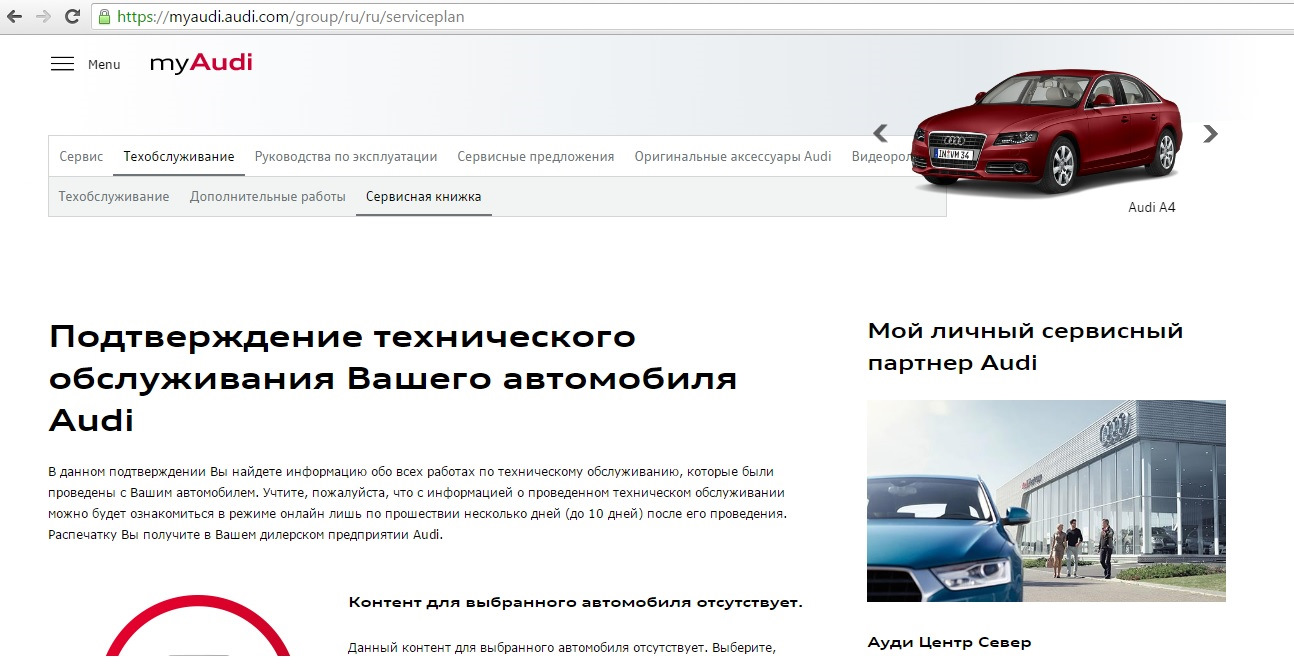Show next car with right chevron
This screenshot has height=670, width=1294.
pyautogui.click(x=1210, y=133)
